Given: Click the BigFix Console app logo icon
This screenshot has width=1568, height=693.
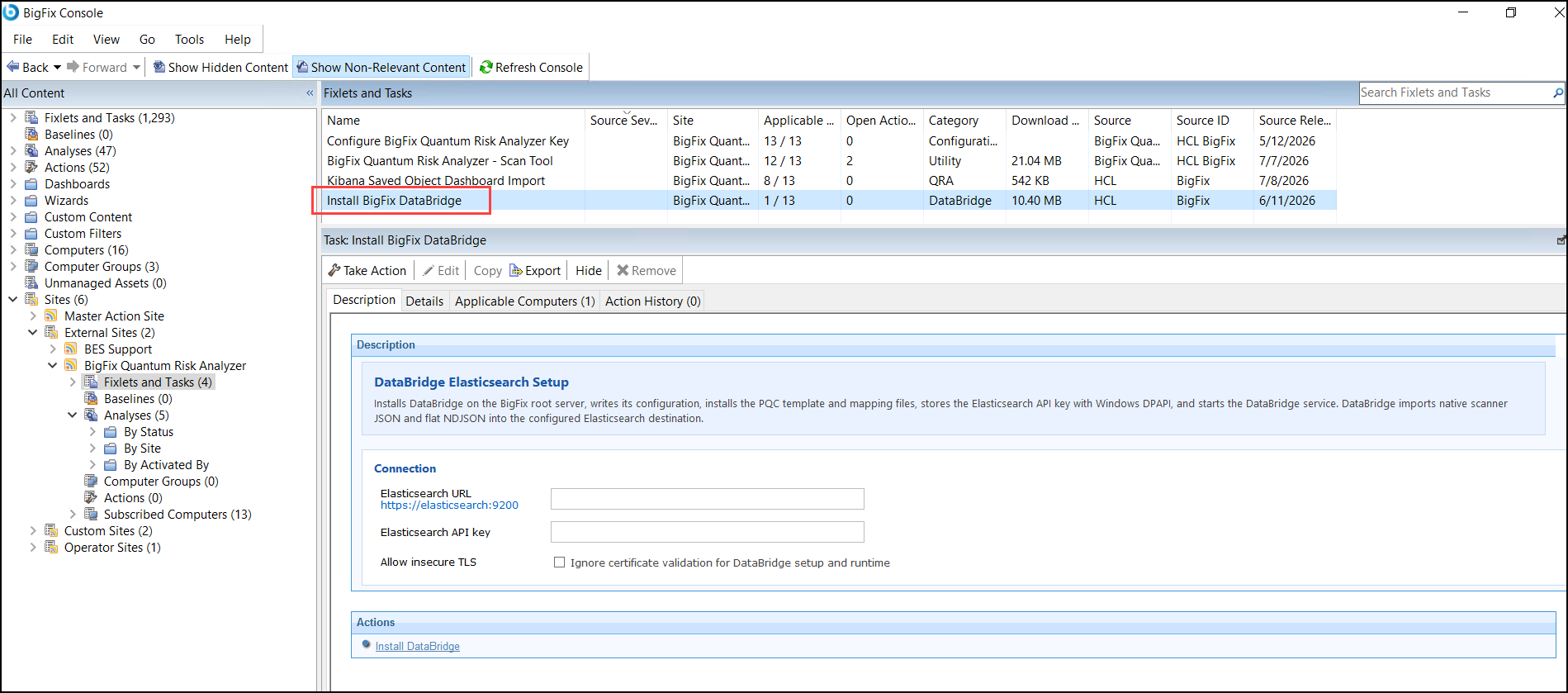Looking at the screenshot, I should point(11,12).
